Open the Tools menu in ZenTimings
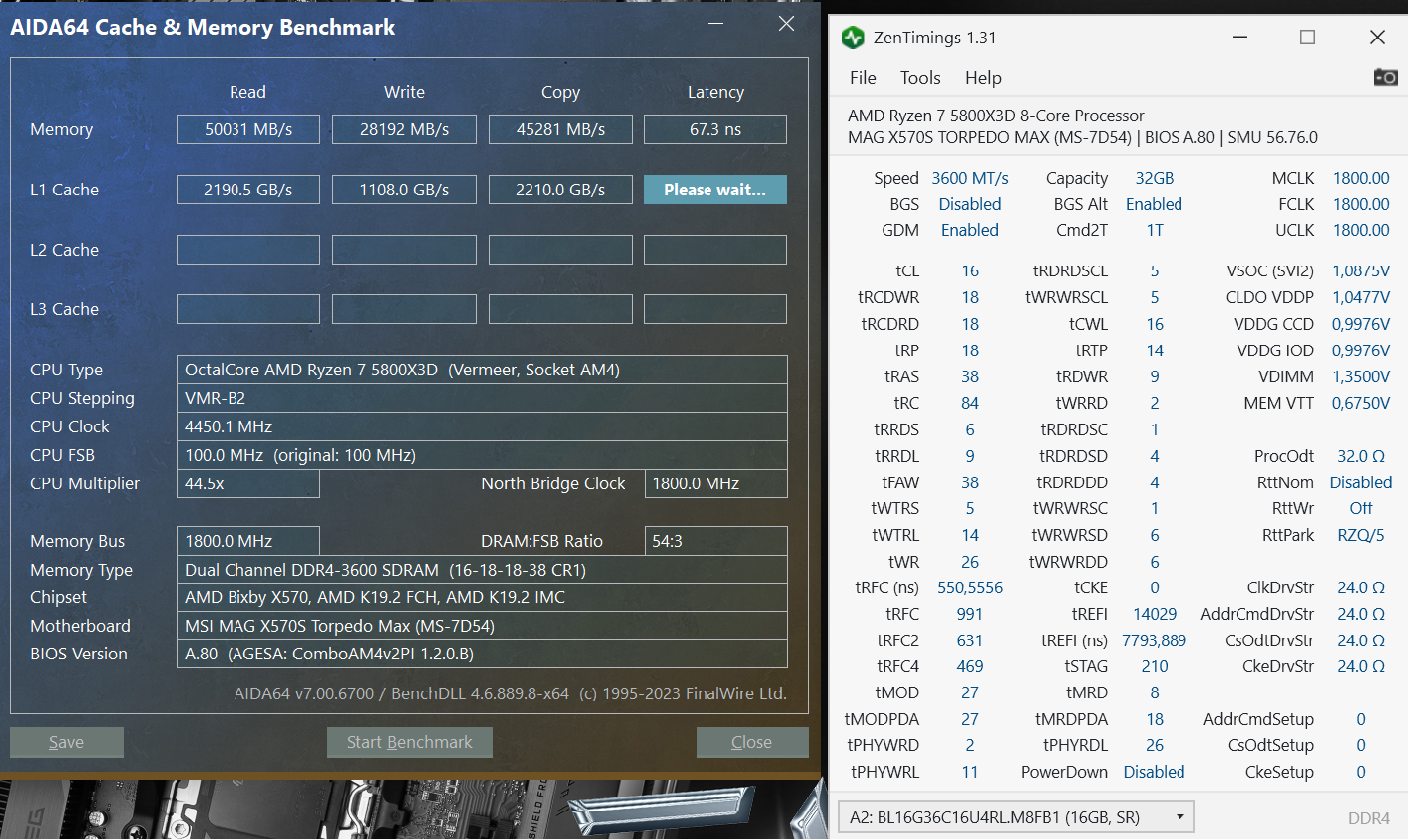Viewport: 1408px width, 839px height. [x=920, y=78]
